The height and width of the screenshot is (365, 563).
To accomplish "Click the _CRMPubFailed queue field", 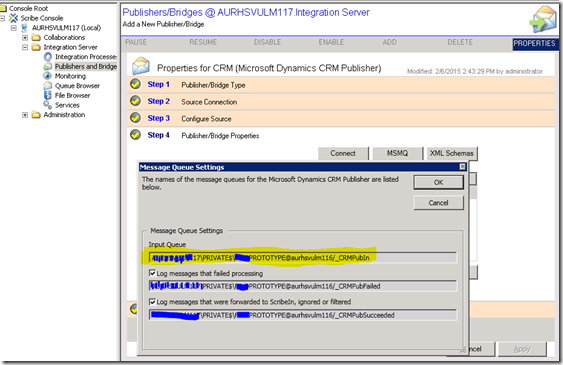I will [x=303, y=286].
